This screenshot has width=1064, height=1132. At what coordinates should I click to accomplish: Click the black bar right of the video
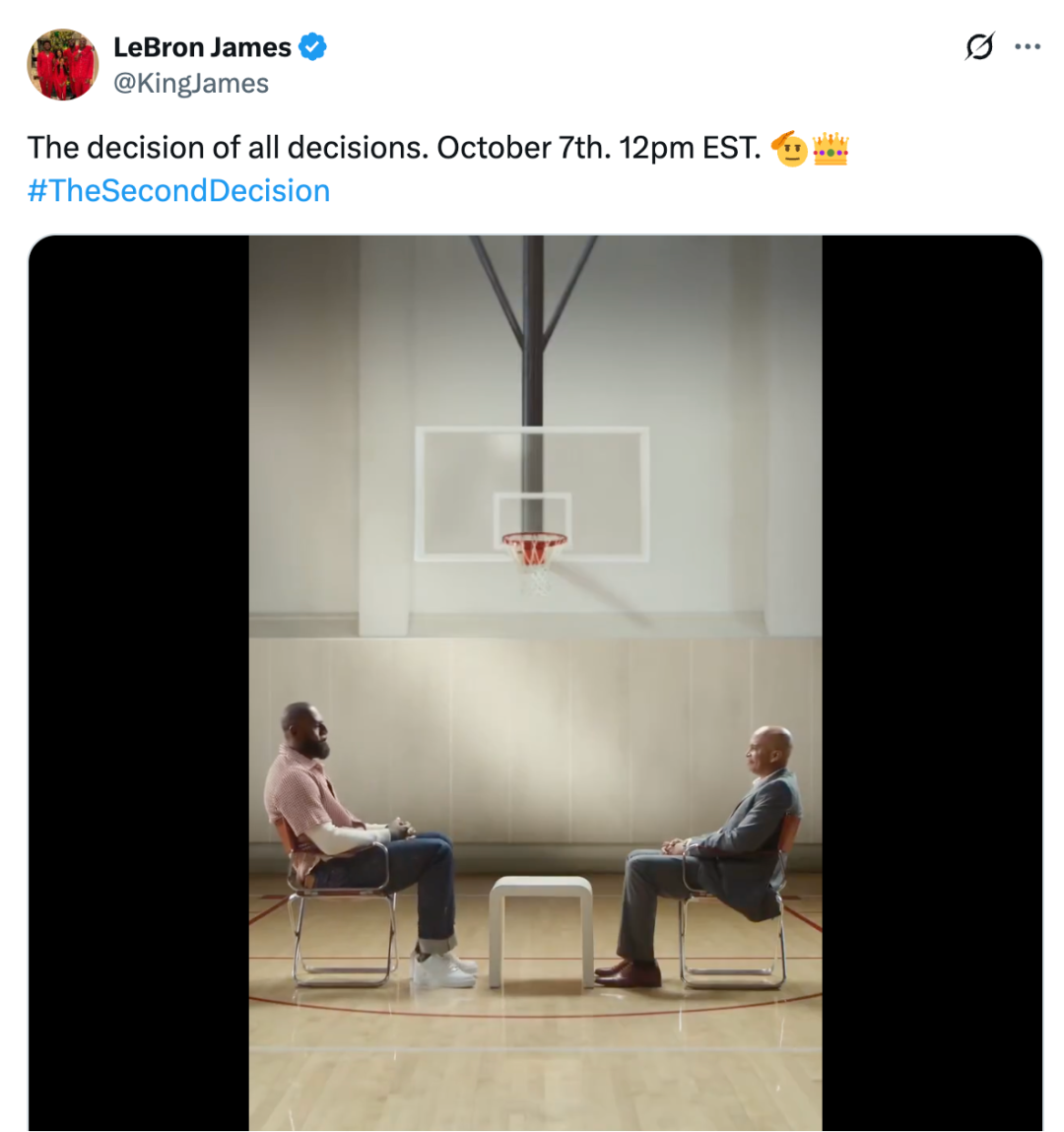point(931,680)
